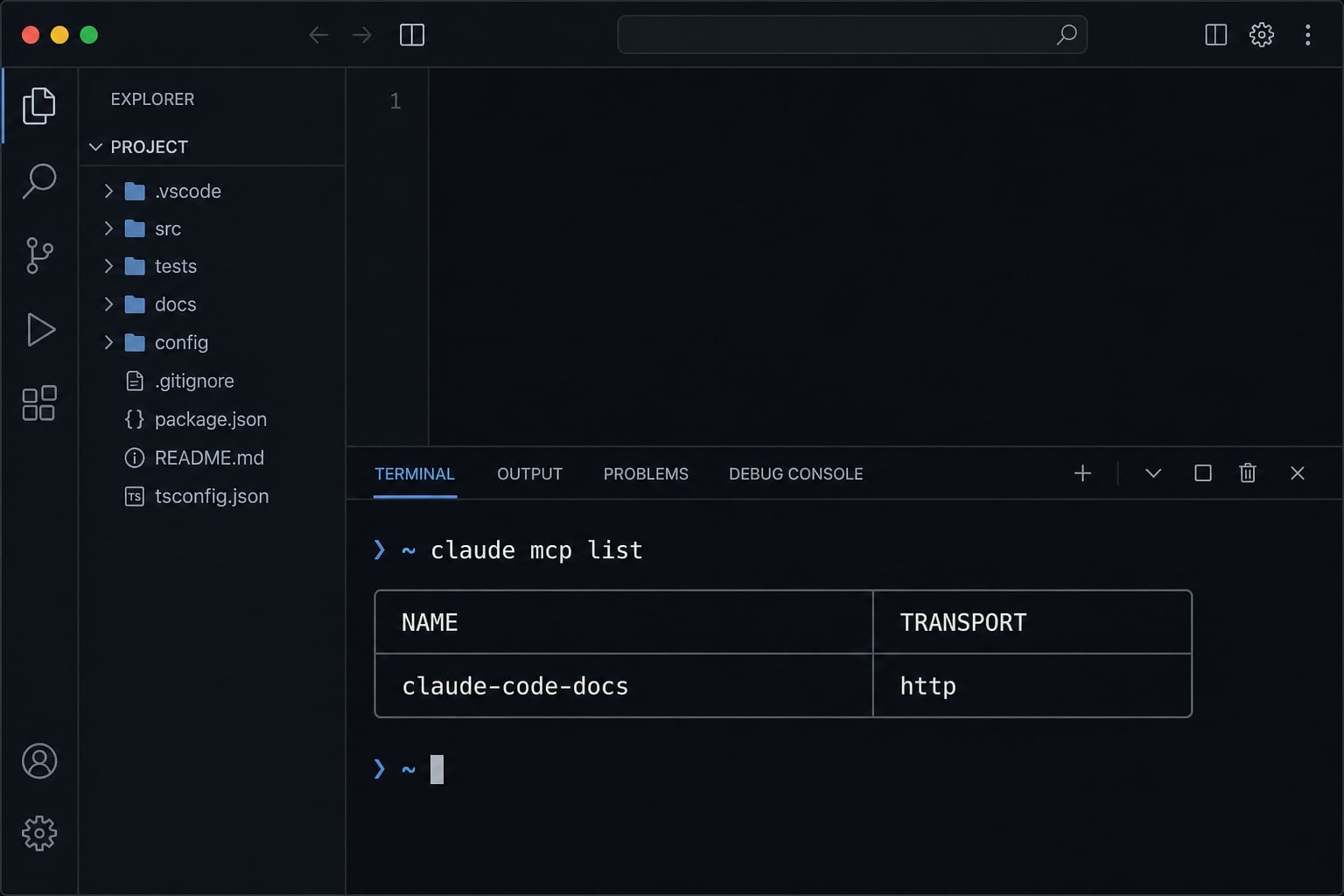Kill the terminal with the trash icon
1344x896 pixels.
click(1248, 473)
